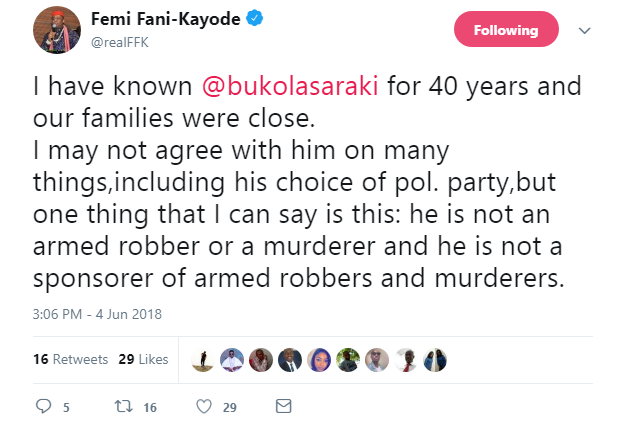Click the second liker avatar in the row

coord(231,360)
